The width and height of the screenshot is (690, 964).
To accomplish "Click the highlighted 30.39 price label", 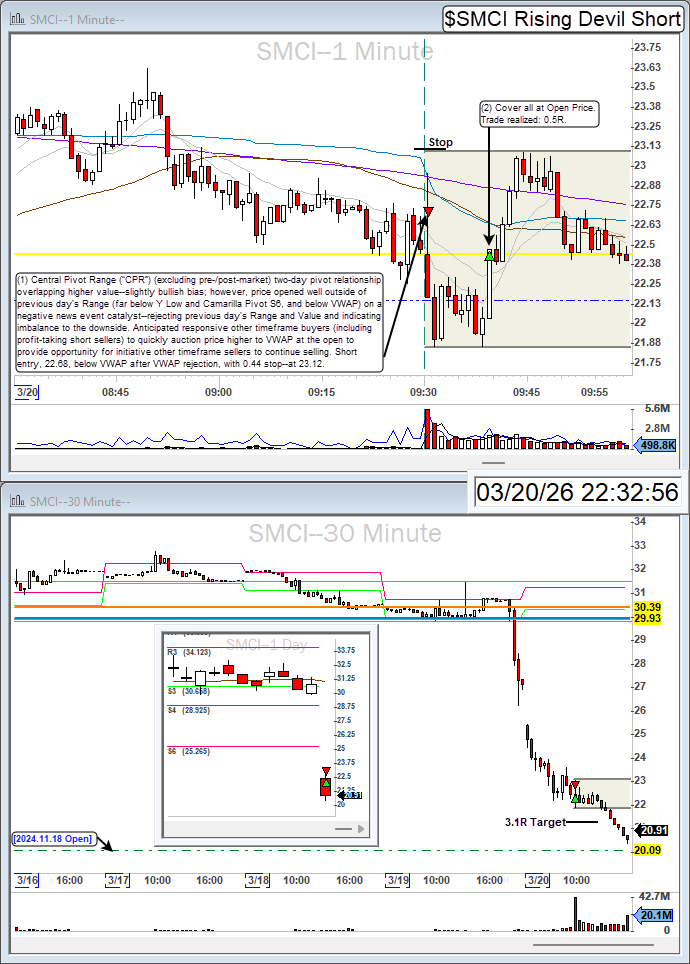I will click(x=648, y=607).
